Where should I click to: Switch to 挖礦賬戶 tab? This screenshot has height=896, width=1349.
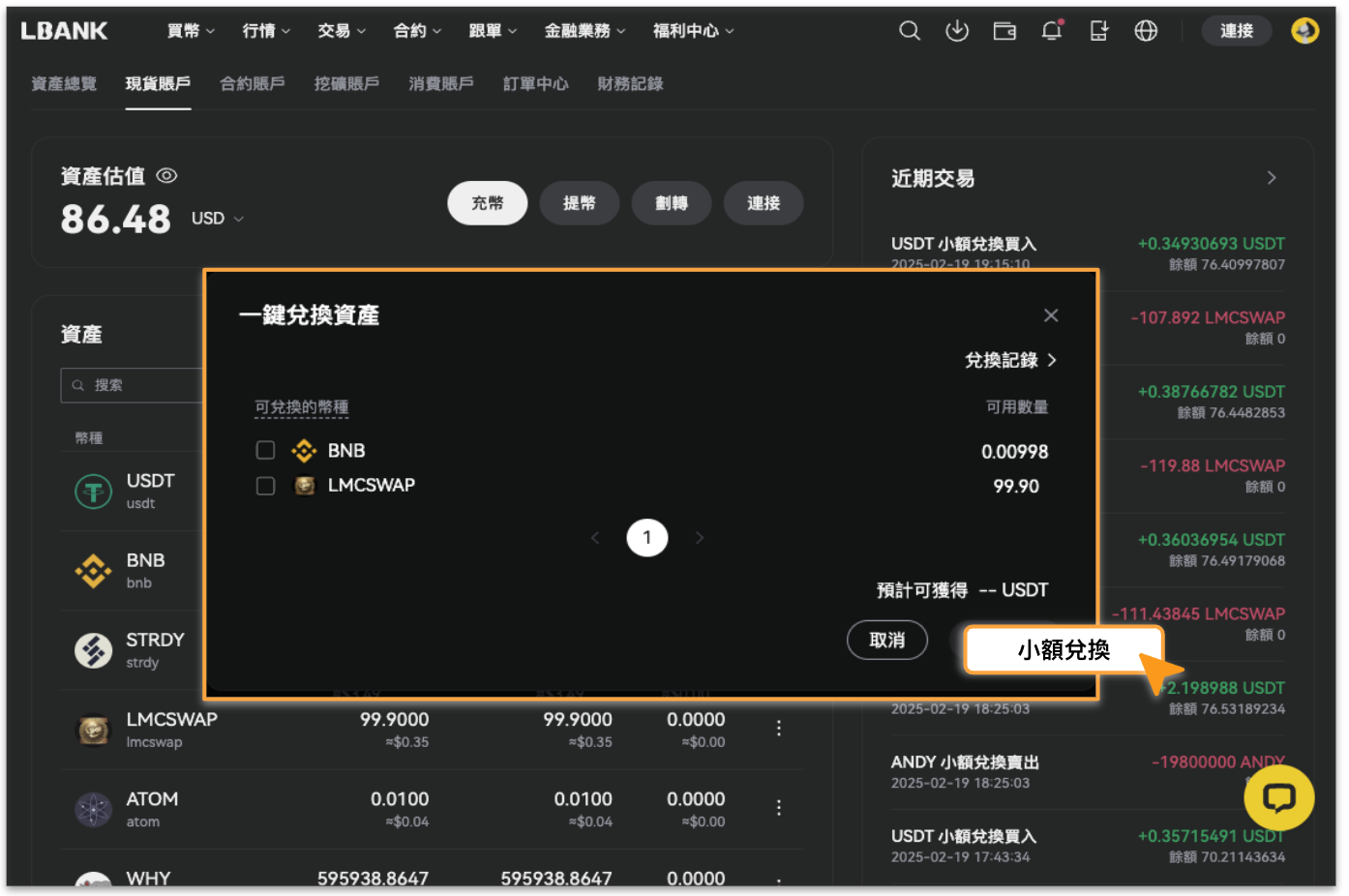[346, 84]
